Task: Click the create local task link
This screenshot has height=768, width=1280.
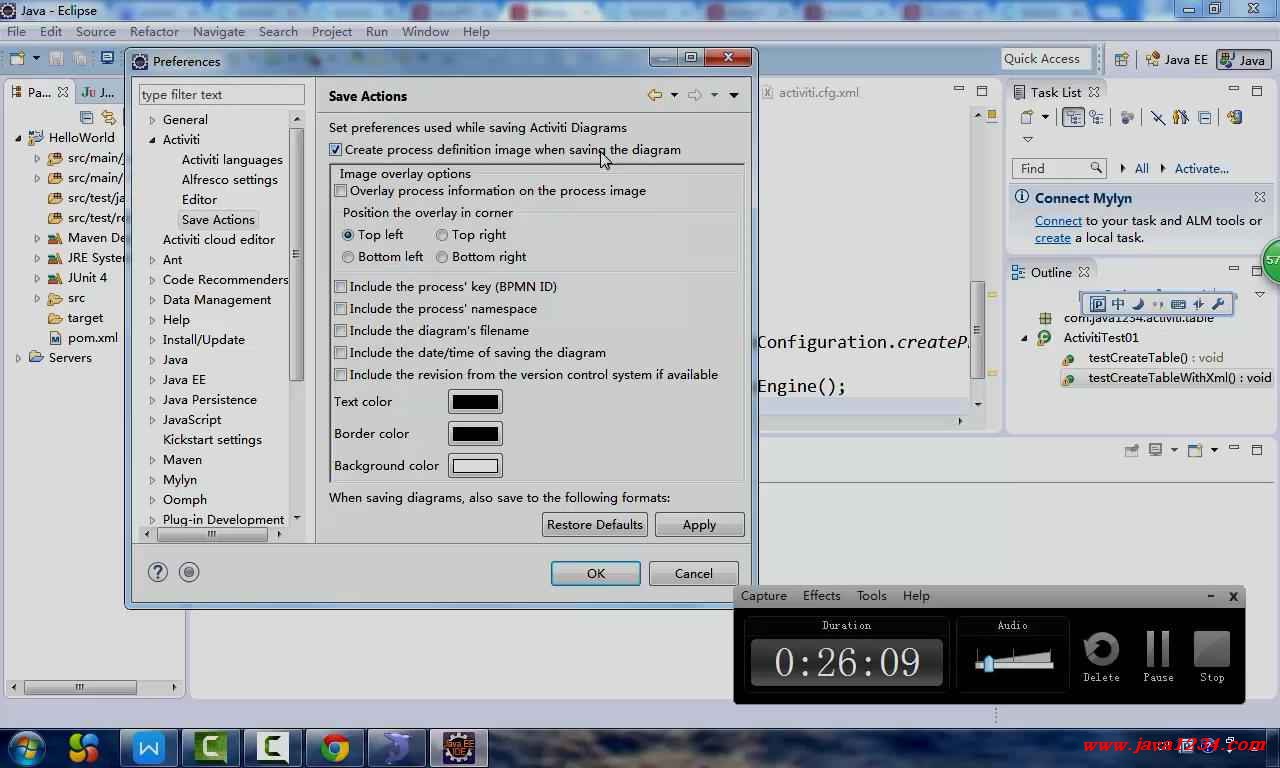Action: coord(1053,238)
